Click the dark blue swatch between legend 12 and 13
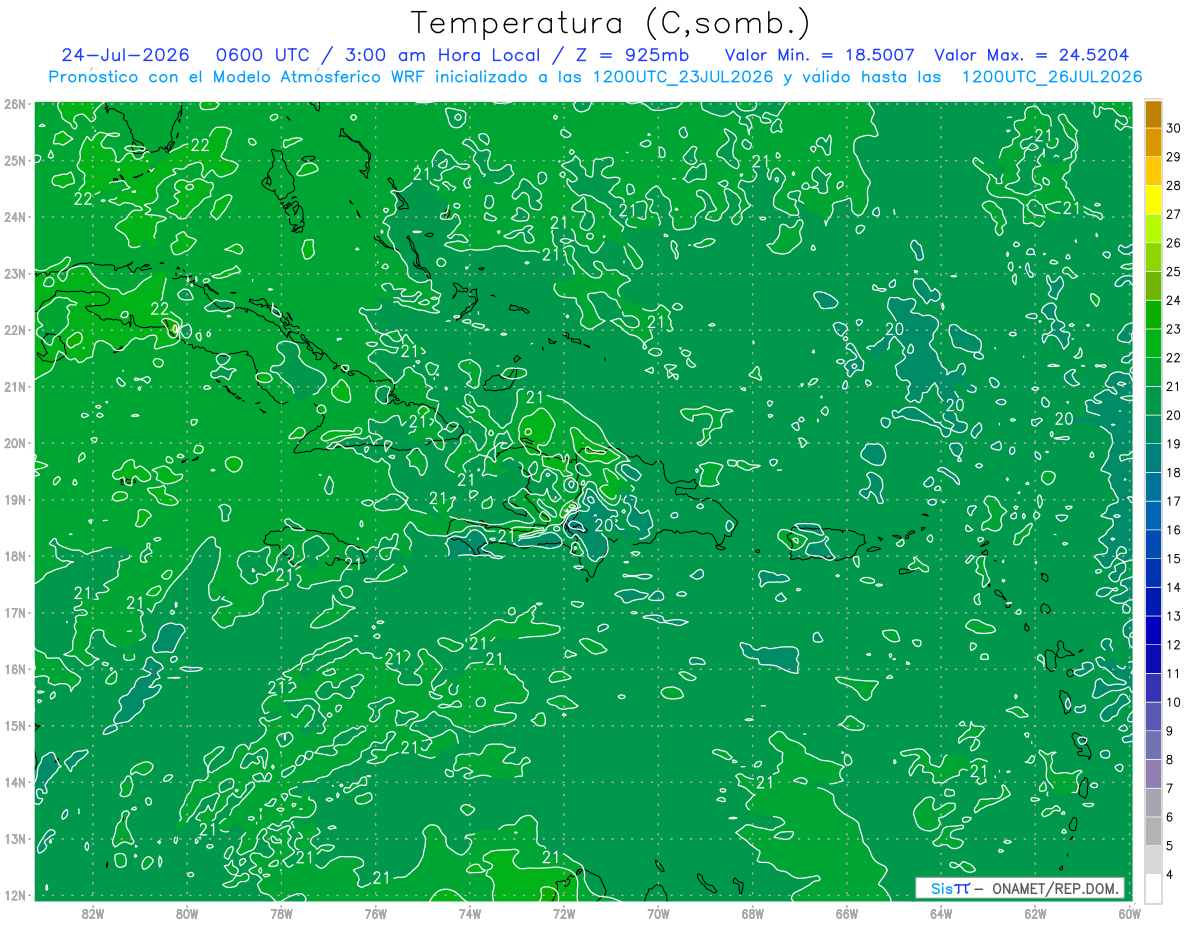 click(x=1153, y=630)
